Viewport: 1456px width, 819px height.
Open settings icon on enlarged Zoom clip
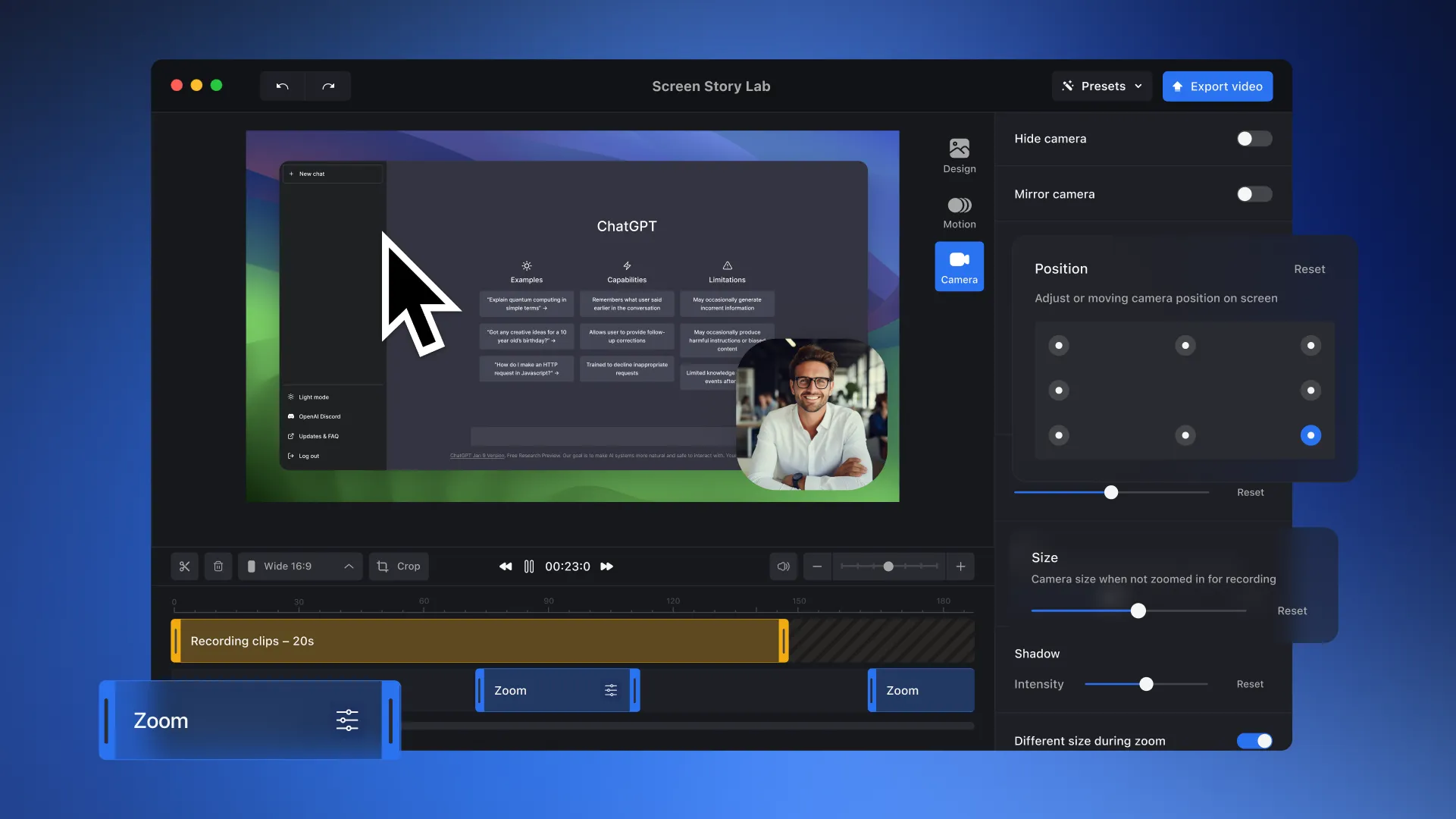pos(347,720)
